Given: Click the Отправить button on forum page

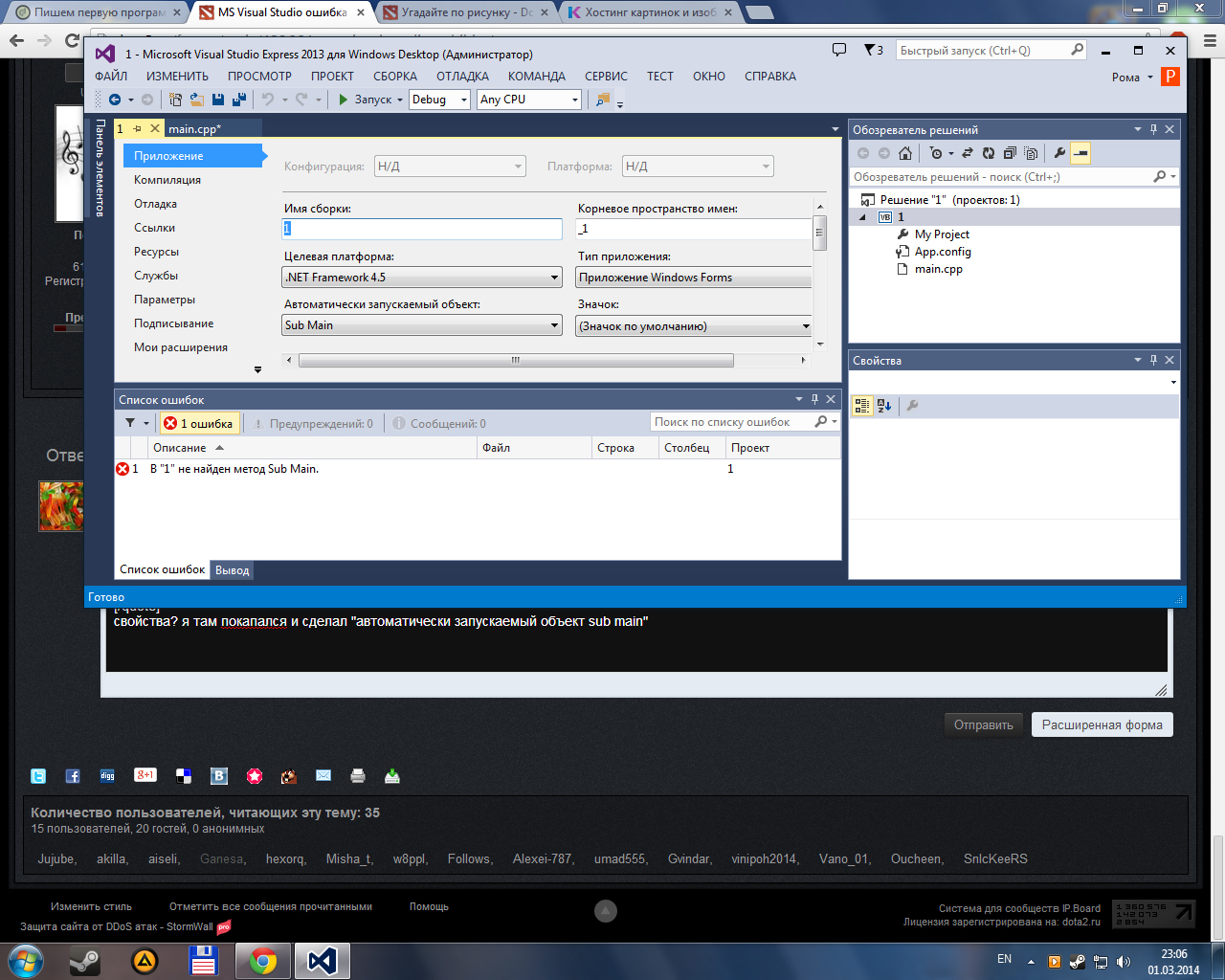Looking at the screenshot, I should point(983,724).
